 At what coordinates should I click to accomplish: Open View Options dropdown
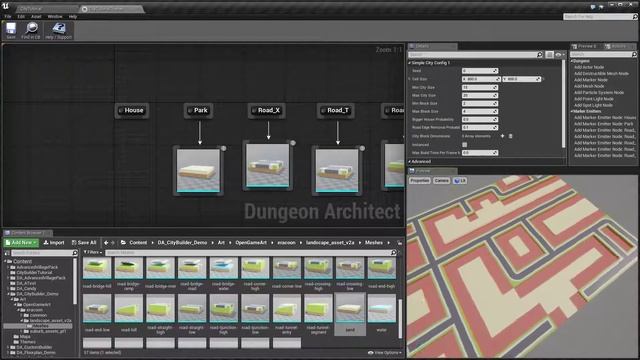(384, 353)
